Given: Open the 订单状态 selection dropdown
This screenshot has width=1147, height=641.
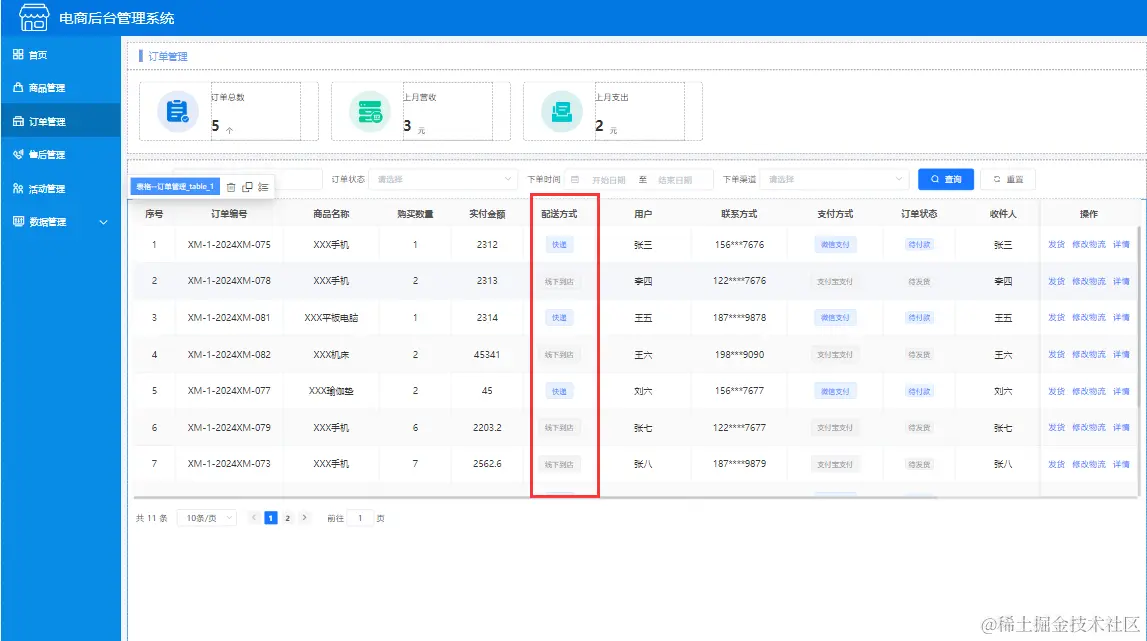Looking at the screenshot, I should (x=444, y=179).
